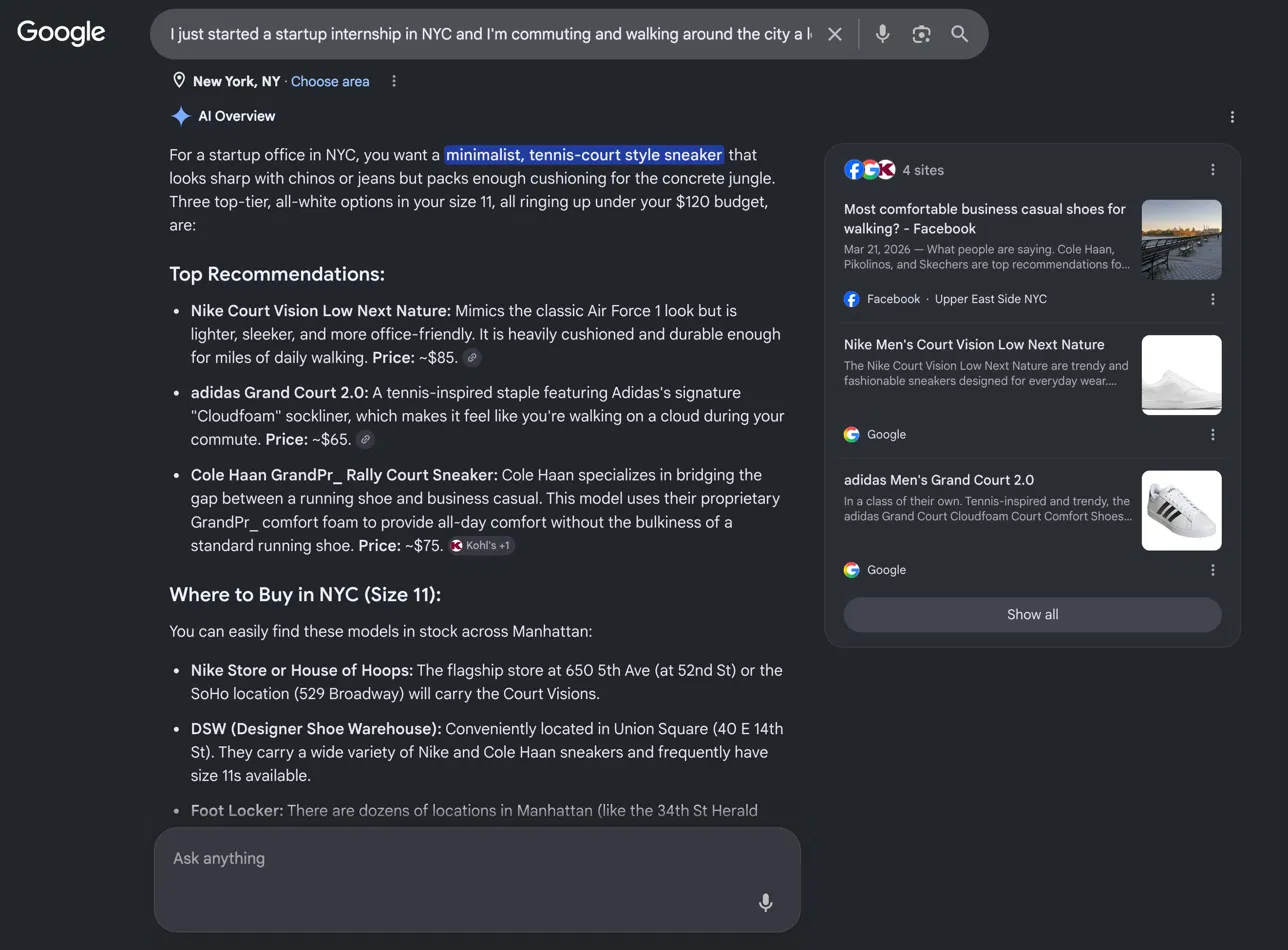Click microphone icon in Ask anything box
The width and height of the screenshot is (1288, 950).
[x=765, y=902]
